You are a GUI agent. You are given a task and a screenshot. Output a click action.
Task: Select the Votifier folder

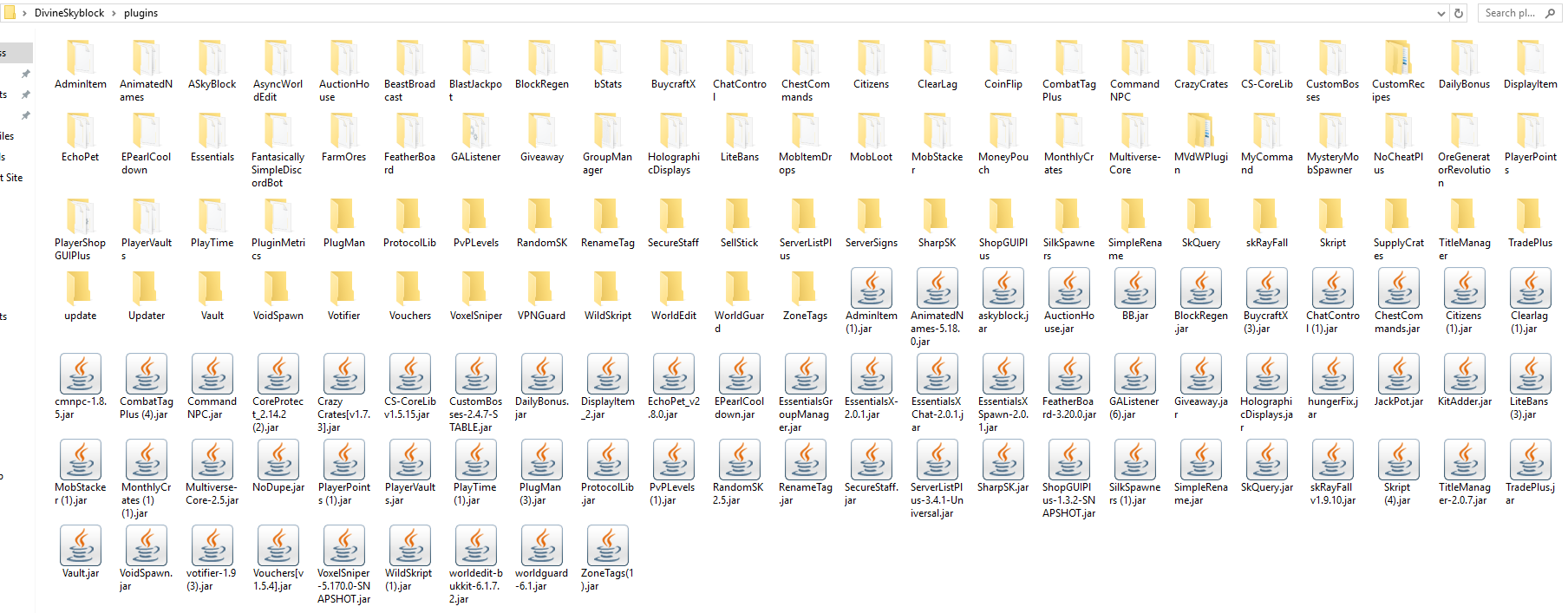pyautogui.click(x=344, y=296)
